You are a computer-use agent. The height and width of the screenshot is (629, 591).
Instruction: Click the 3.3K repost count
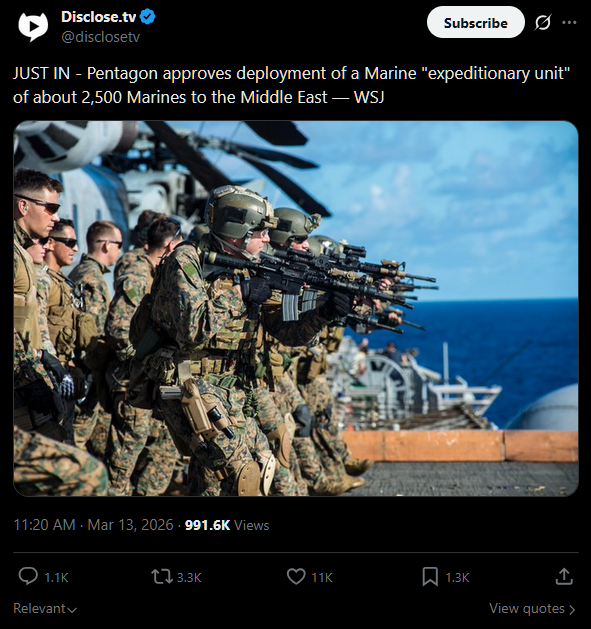(189, 577)
